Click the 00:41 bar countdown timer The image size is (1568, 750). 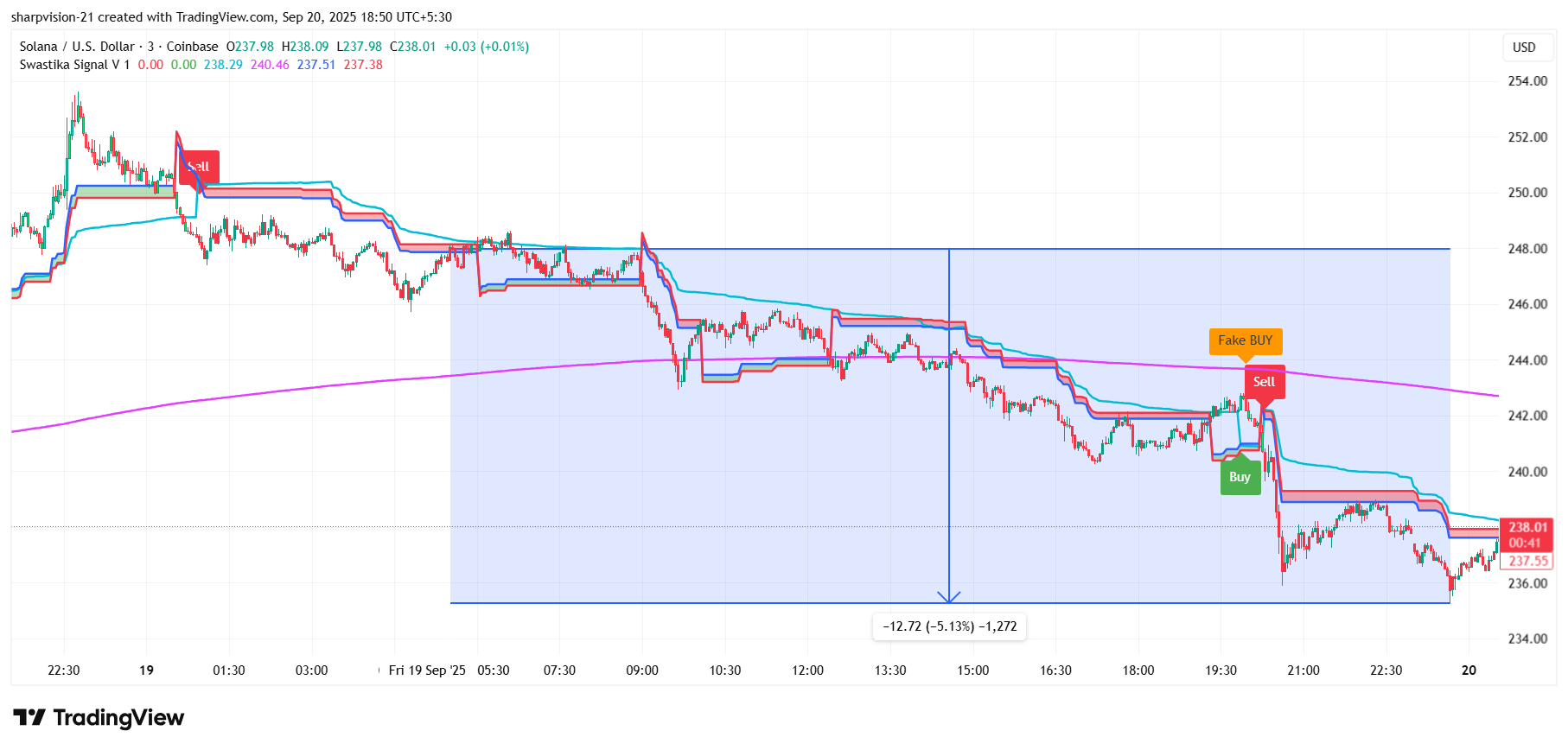click(1525, 543)
